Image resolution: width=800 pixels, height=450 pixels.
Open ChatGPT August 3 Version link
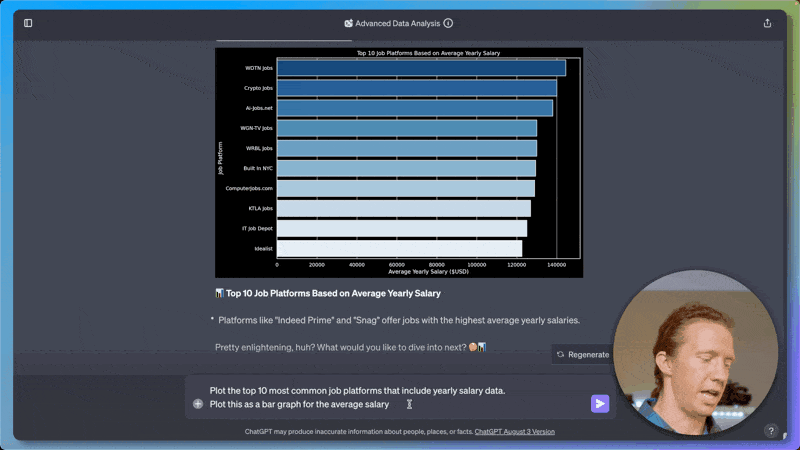[514, 432]
